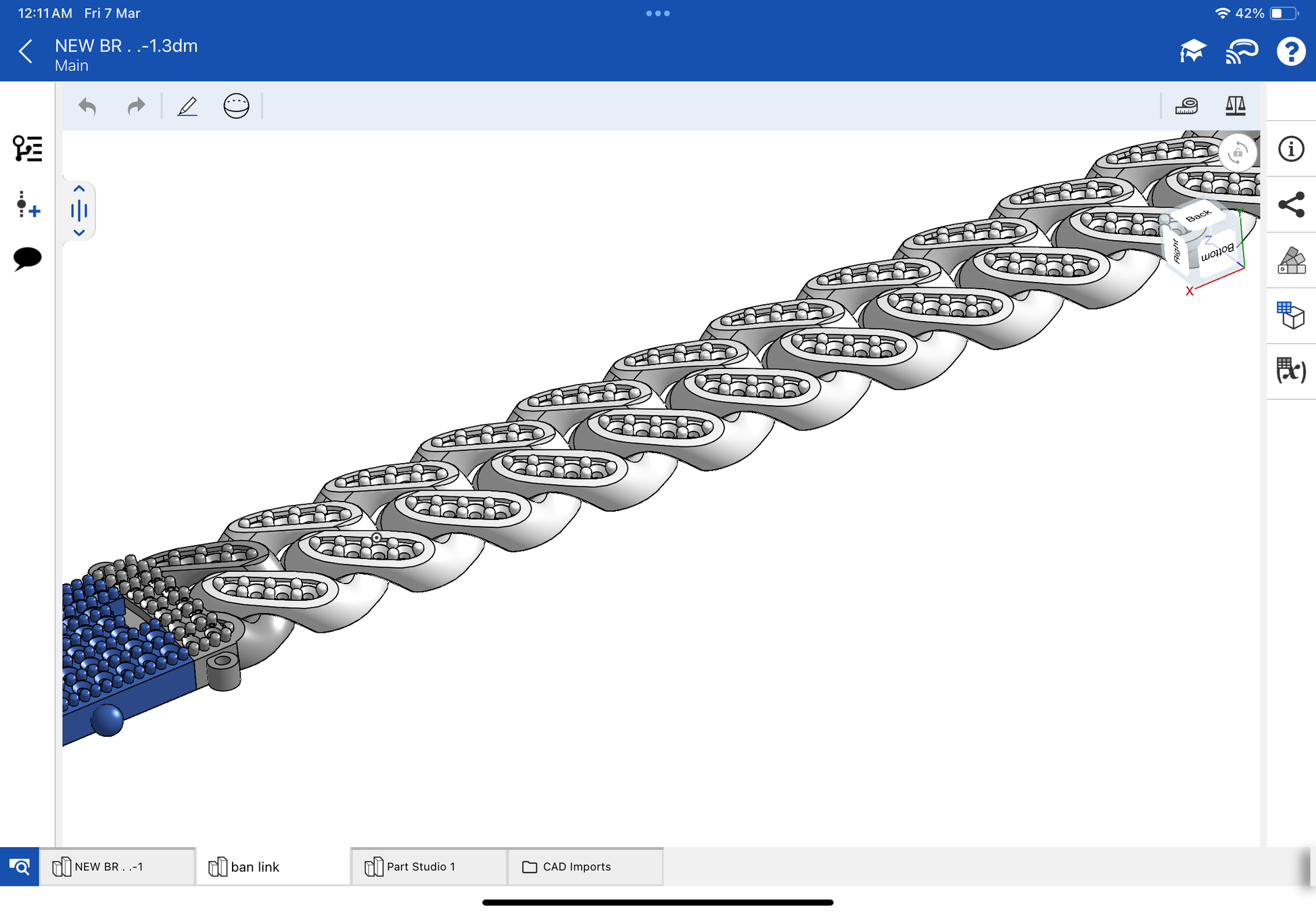Select the Bottom face of view cube
Image resolution: width=1316 pixels, height=914 pixels.
point(1218,253)
